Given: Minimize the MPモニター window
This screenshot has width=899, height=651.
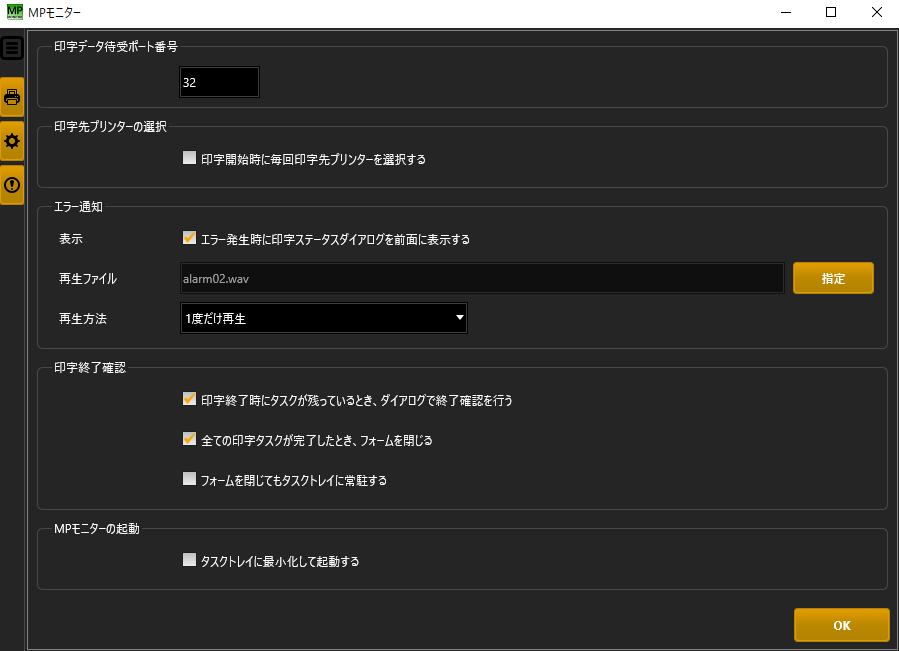Looking at the screenshot, I should pyautogui.click(x=786, y=12).
